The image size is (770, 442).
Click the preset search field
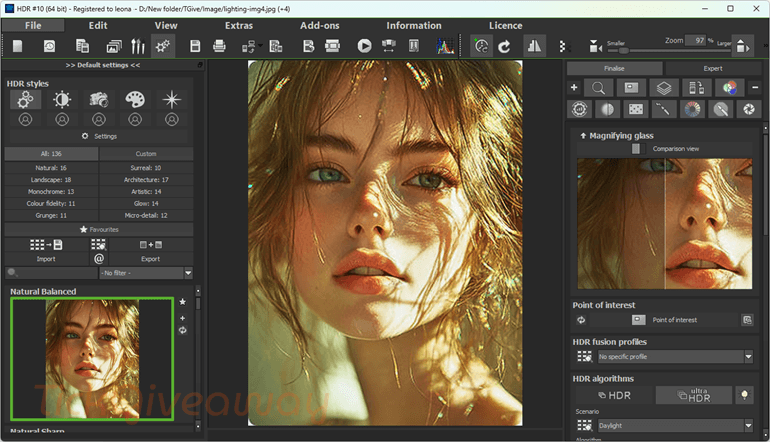[51, 273]
